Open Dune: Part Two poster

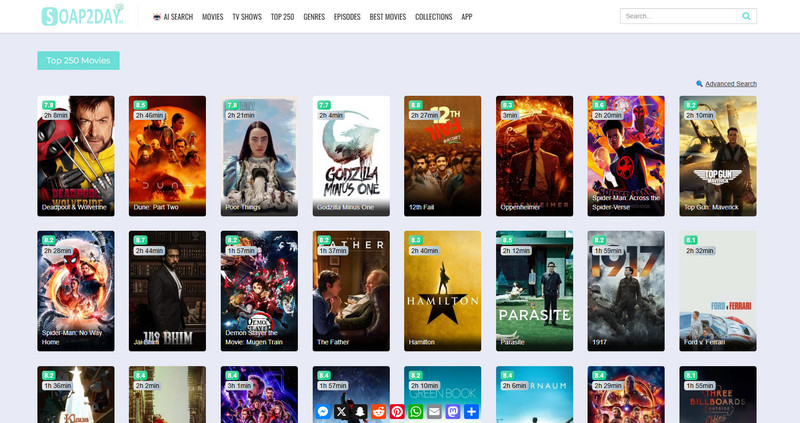pos(167,156)
